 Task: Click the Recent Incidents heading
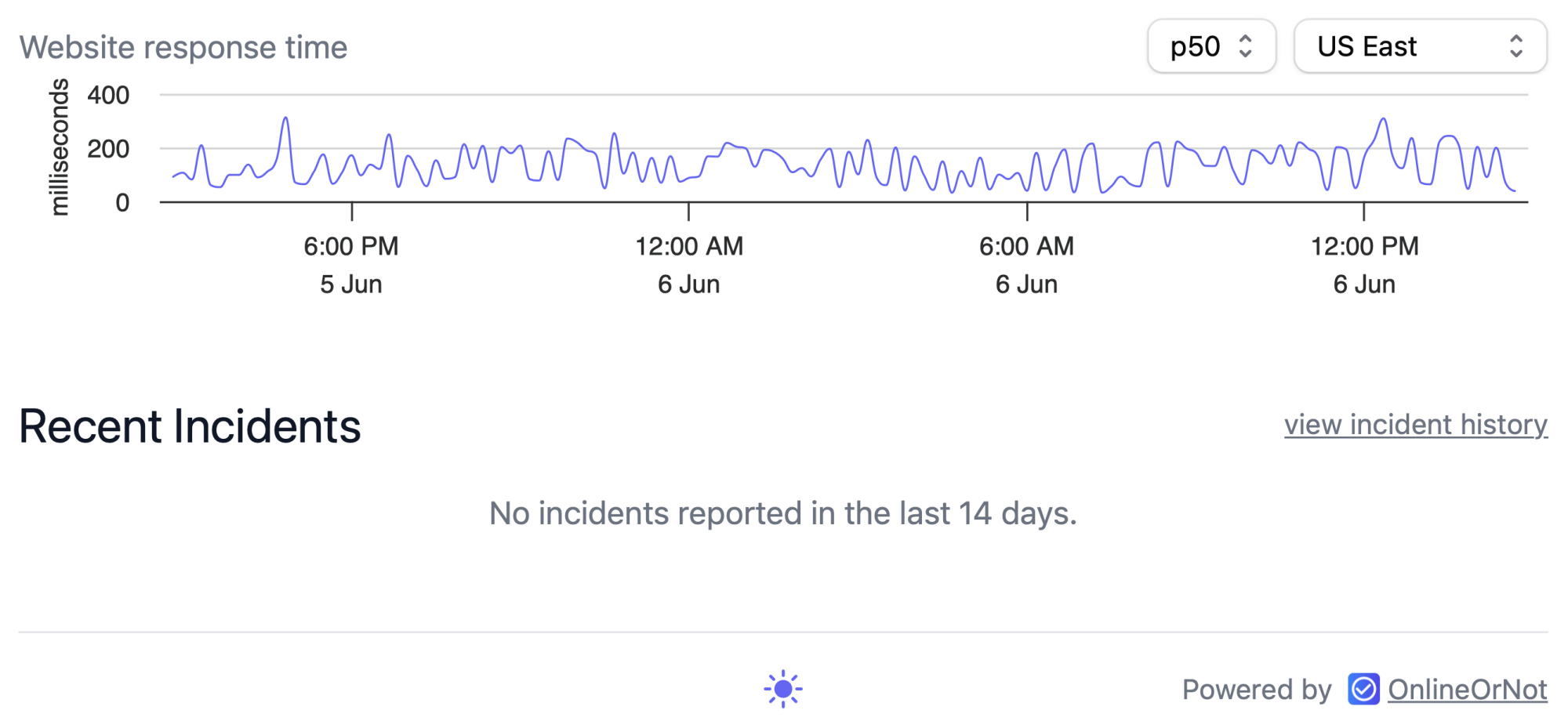click(190, 426)
